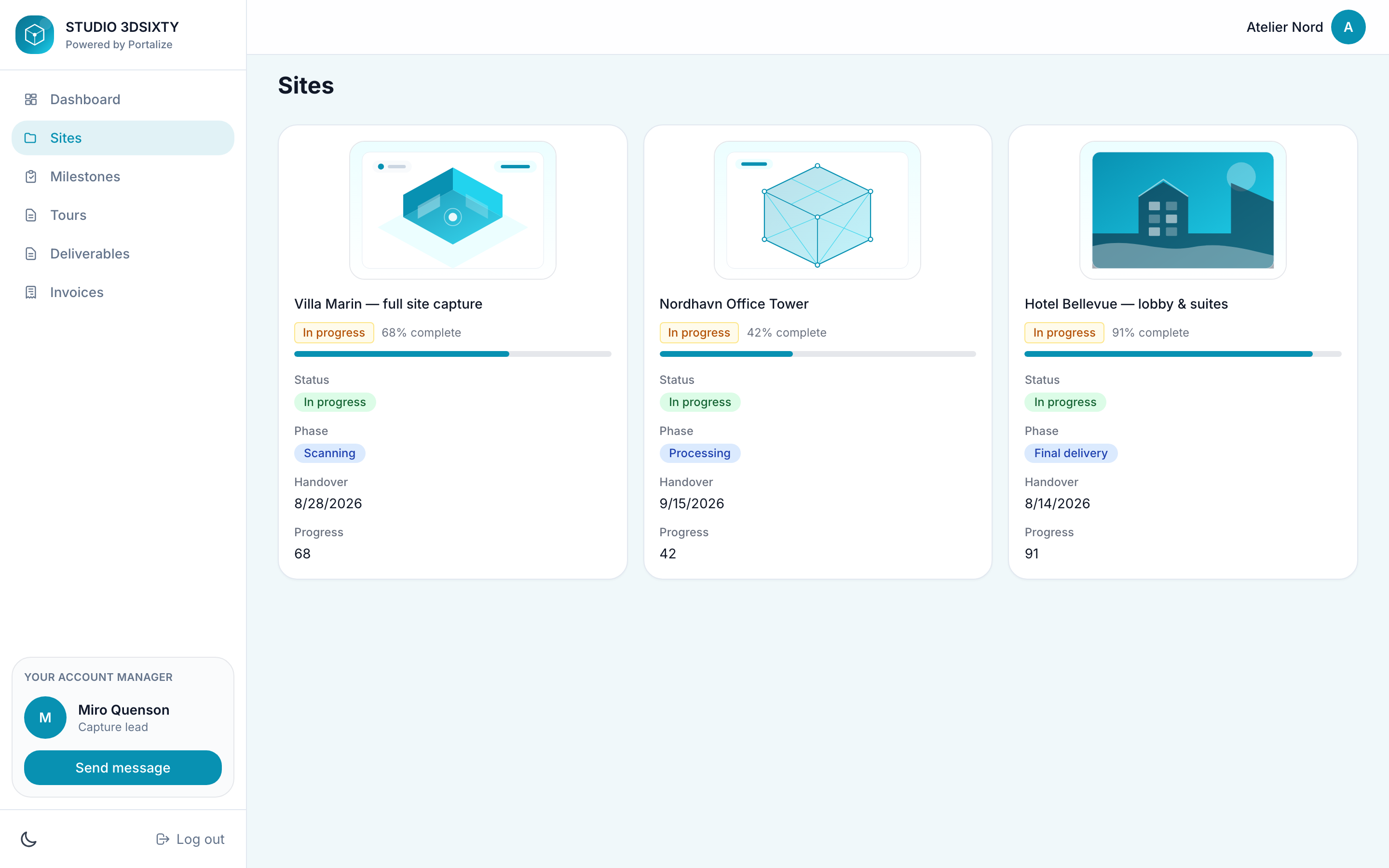The image size is (1389, 868).
Task: Click the 91% complete label
Action: click(1150, 332)
